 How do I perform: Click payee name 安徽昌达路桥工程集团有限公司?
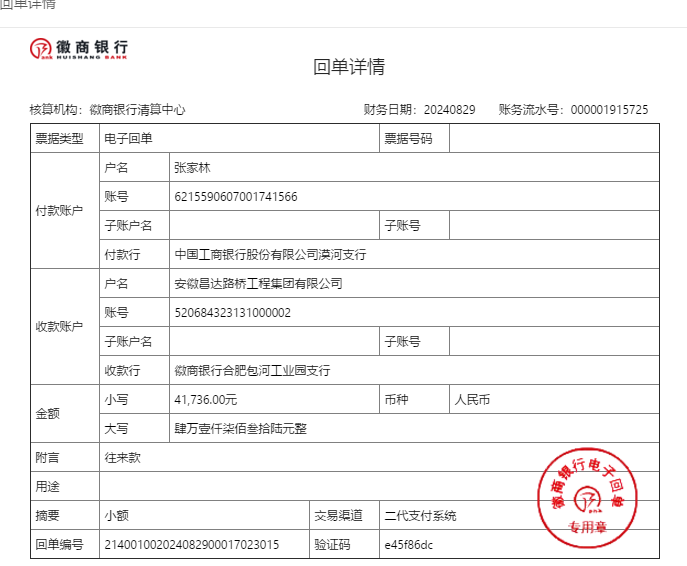pyautogui.click(x=258, y=284)
